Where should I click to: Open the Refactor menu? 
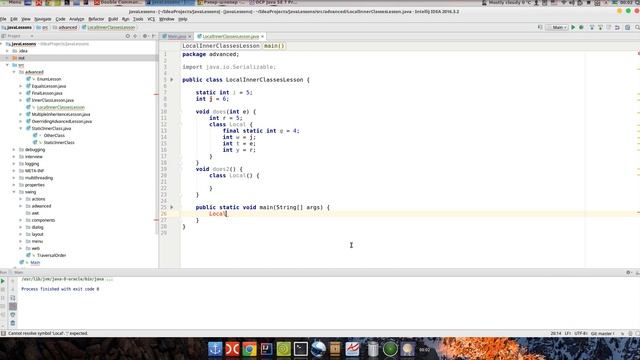[x=96, y=19]
